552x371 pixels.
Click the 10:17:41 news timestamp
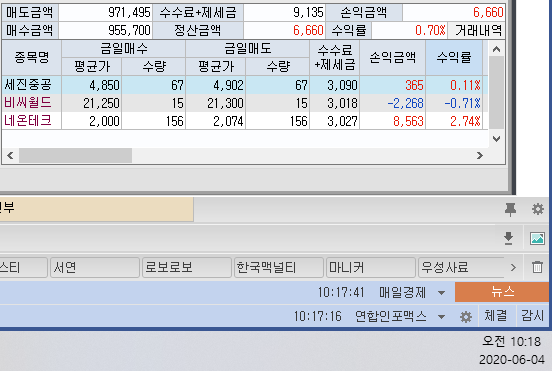[x=341, y=293]
